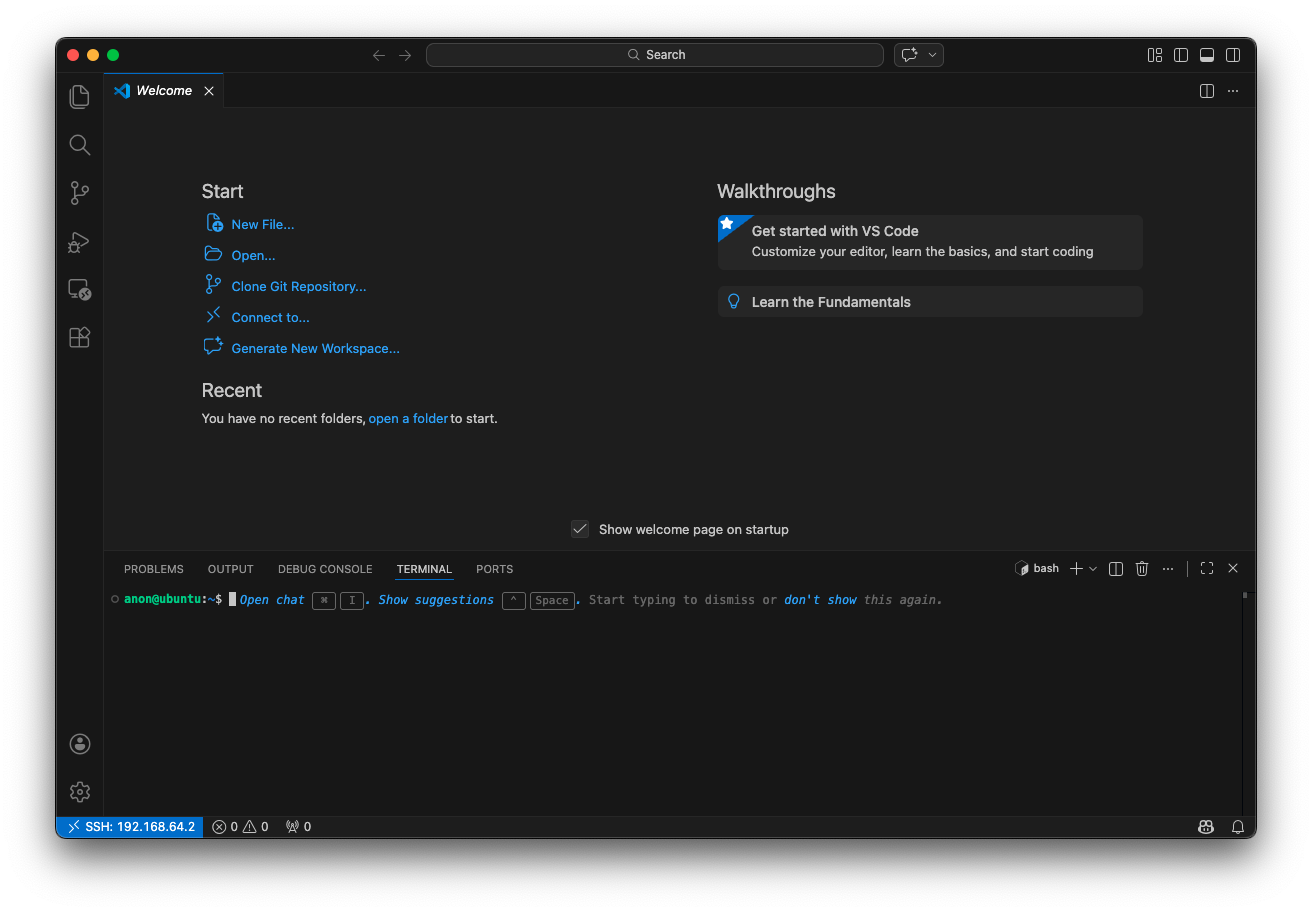
Task: Toggle the bottom panel layout button
Action: coord(1207,55)
